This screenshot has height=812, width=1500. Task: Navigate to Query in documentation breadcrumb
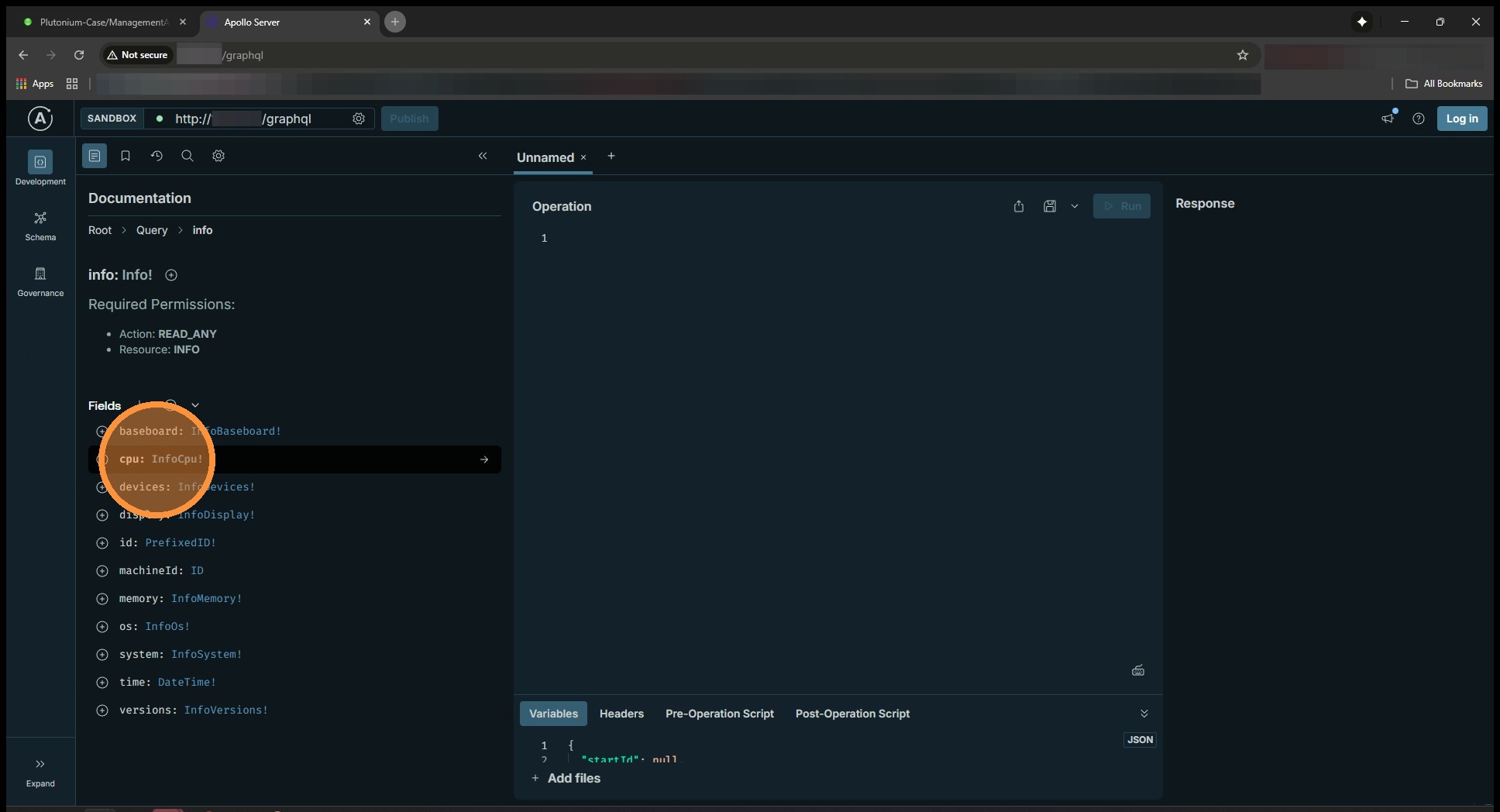coord(152,230)
